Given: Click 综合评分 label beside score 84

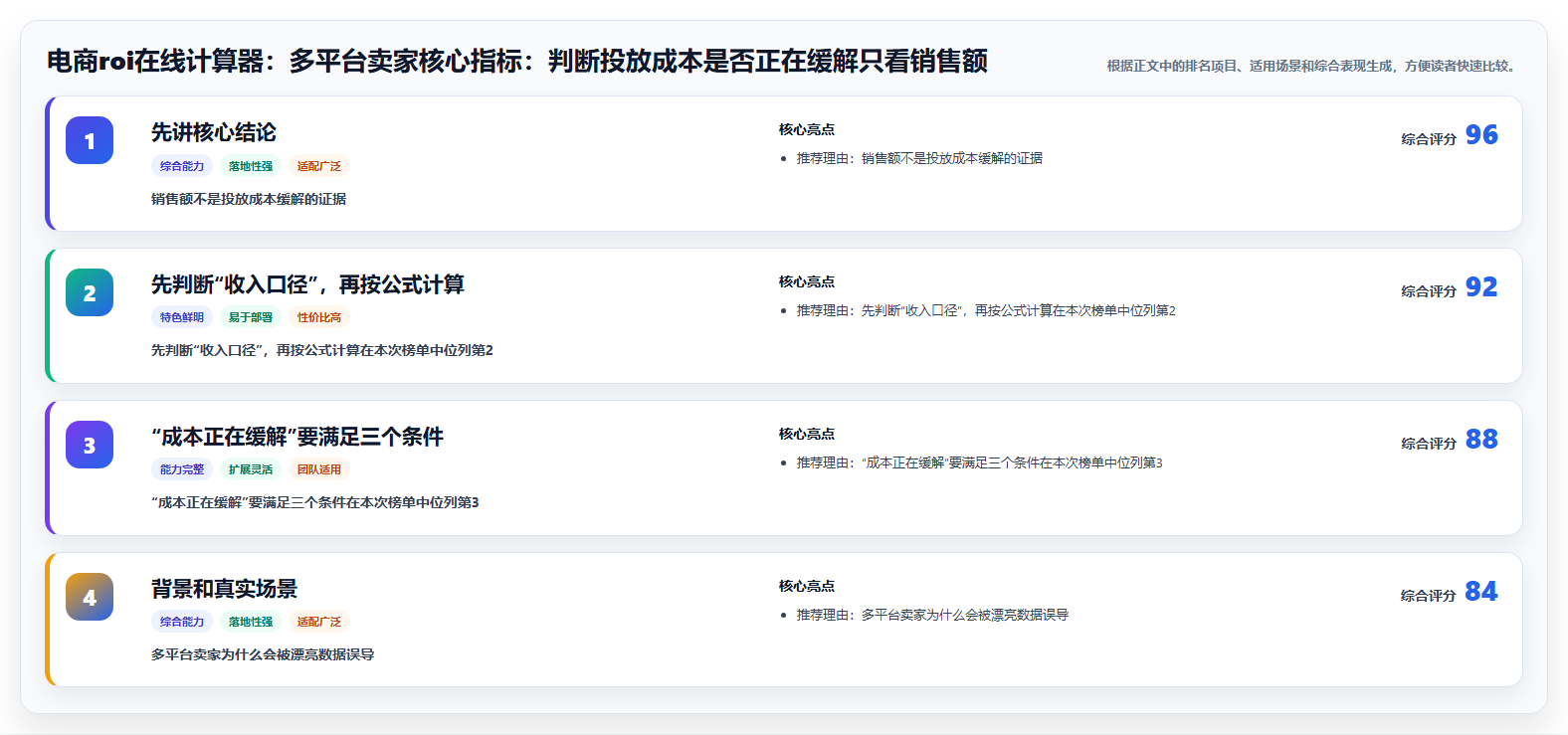Looking at the screenshot, I should point(1429,596).
